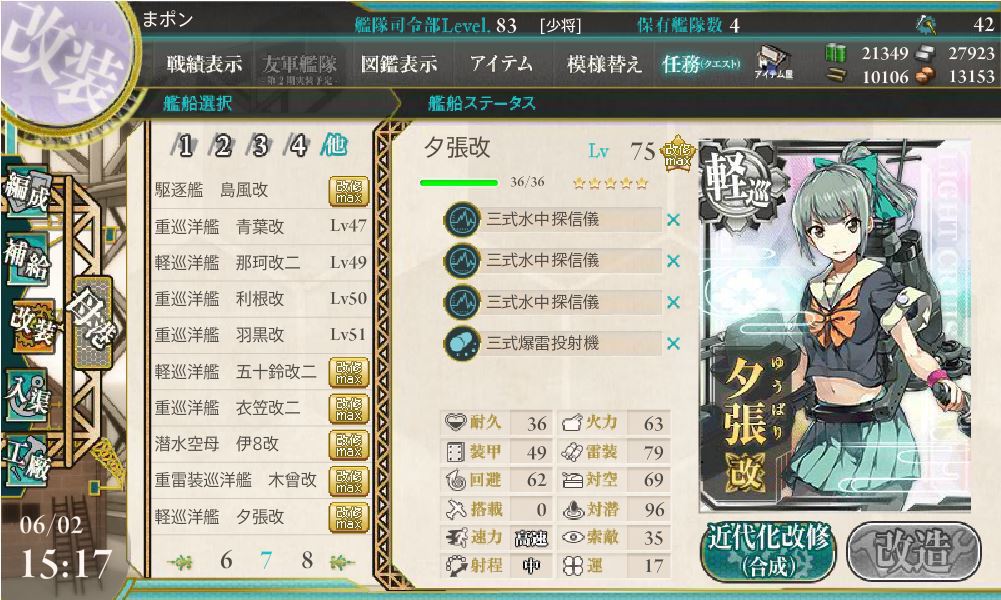Remove the third 三式水中探信儀 with its X

click(673, 303)
